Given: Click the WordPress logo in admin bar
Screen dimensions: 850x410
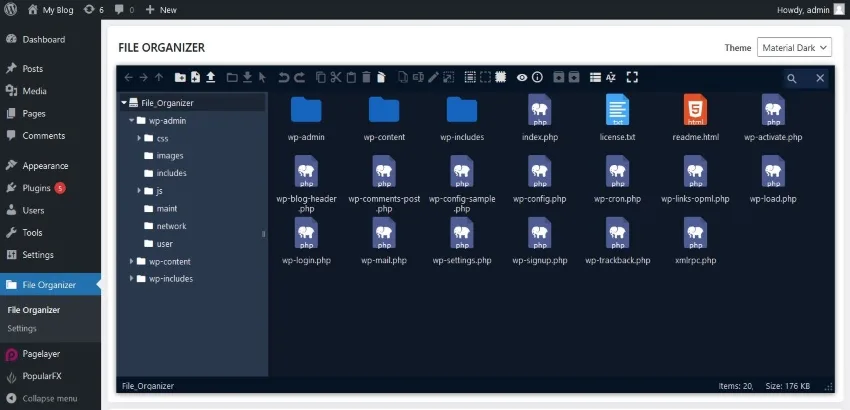Looking at the screenshot, I should click(11, 10).
